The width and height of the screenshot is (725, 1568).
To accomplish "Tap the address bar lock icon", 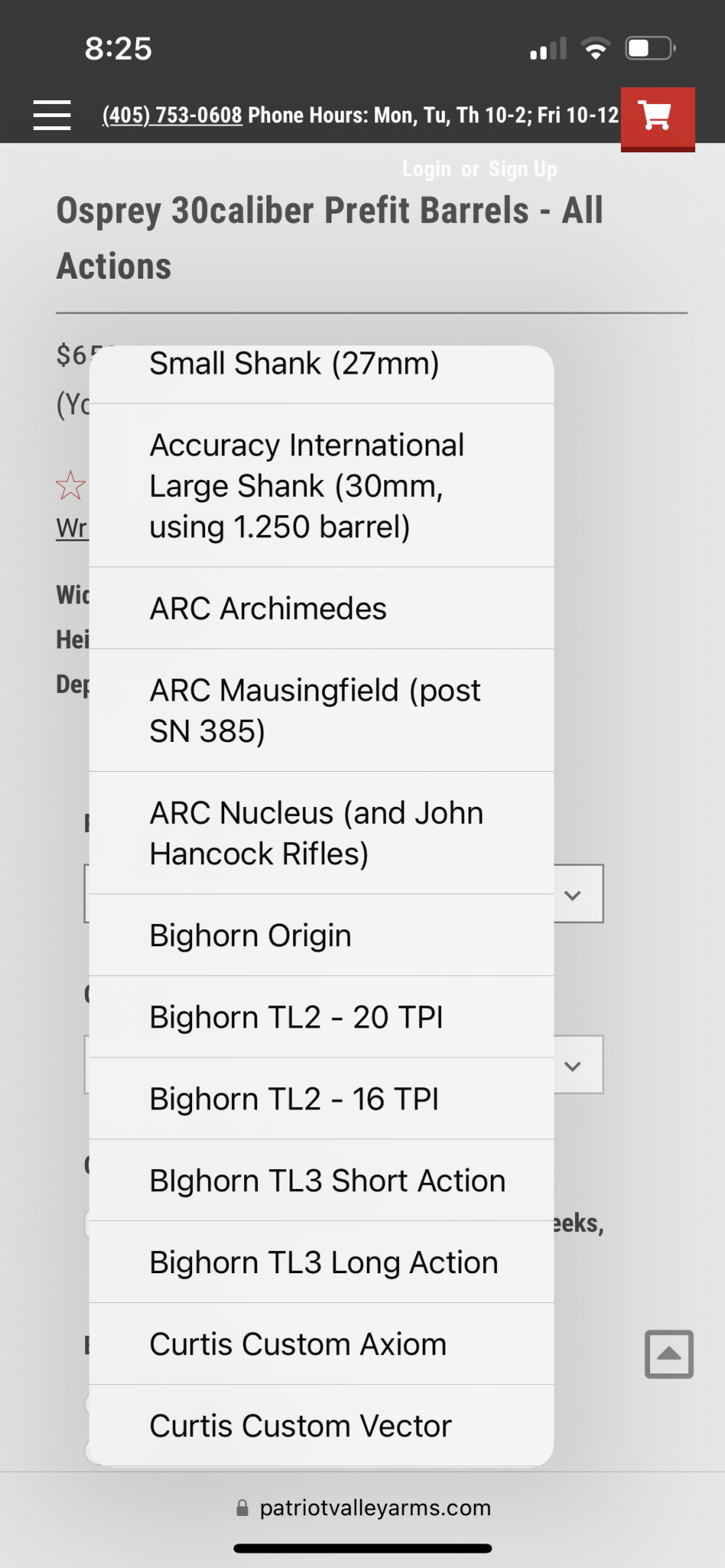I will coord(242,1508).
